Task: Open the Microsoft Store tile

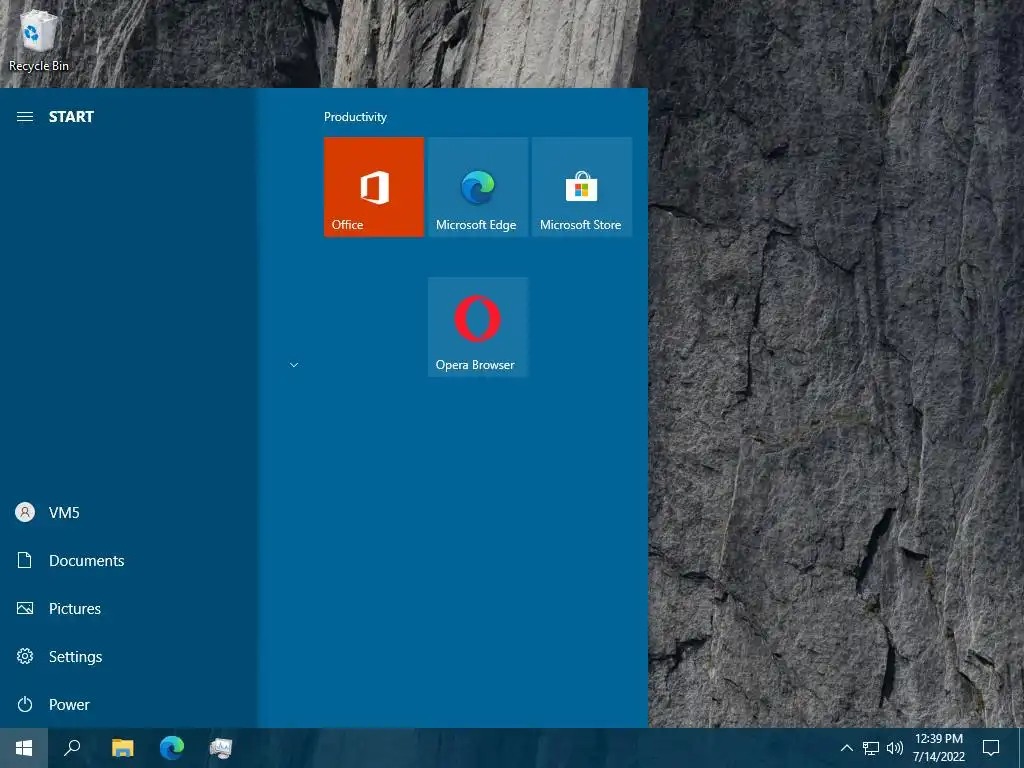Action: click(582, 187)
